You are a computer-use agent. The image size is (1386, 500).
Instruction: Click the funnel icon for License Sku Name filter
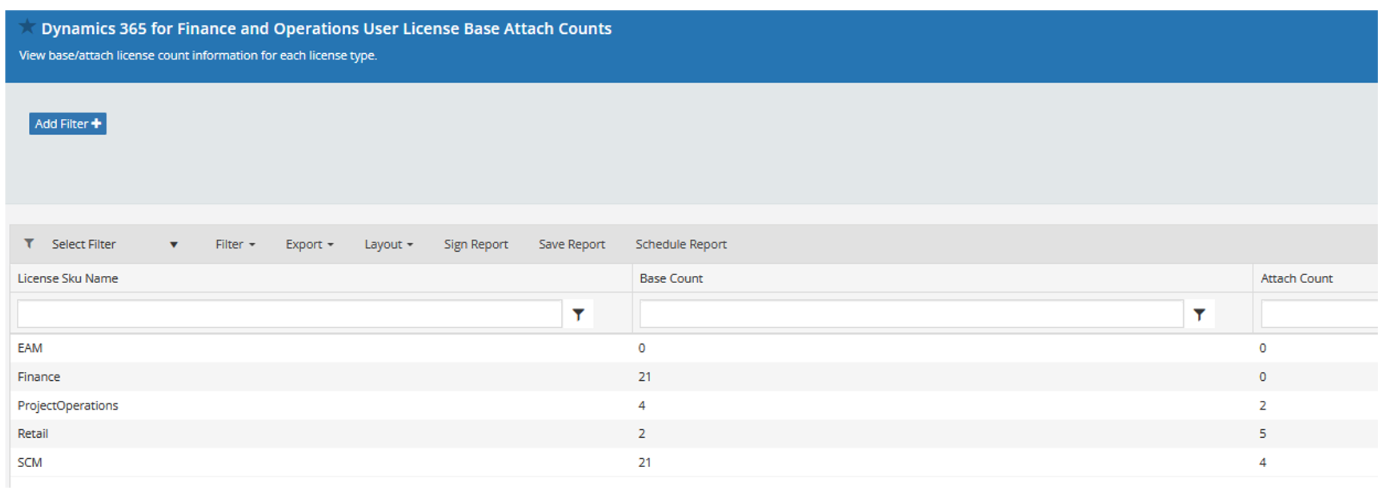pos(578,314)
